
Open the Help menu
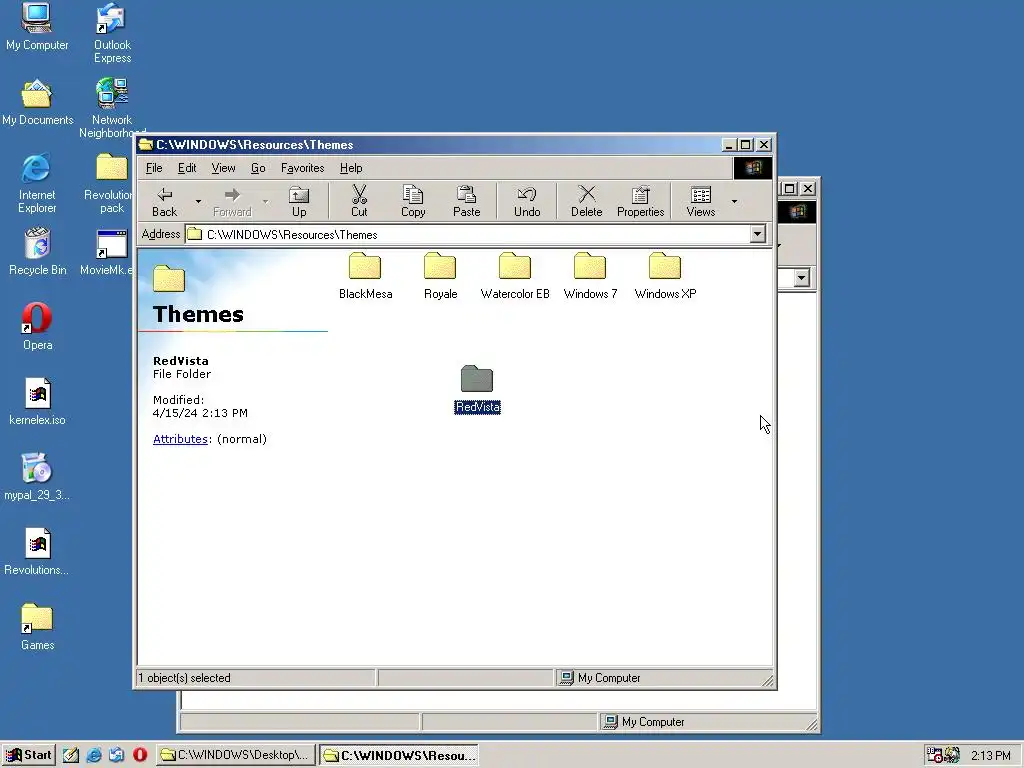pos(351,168)
